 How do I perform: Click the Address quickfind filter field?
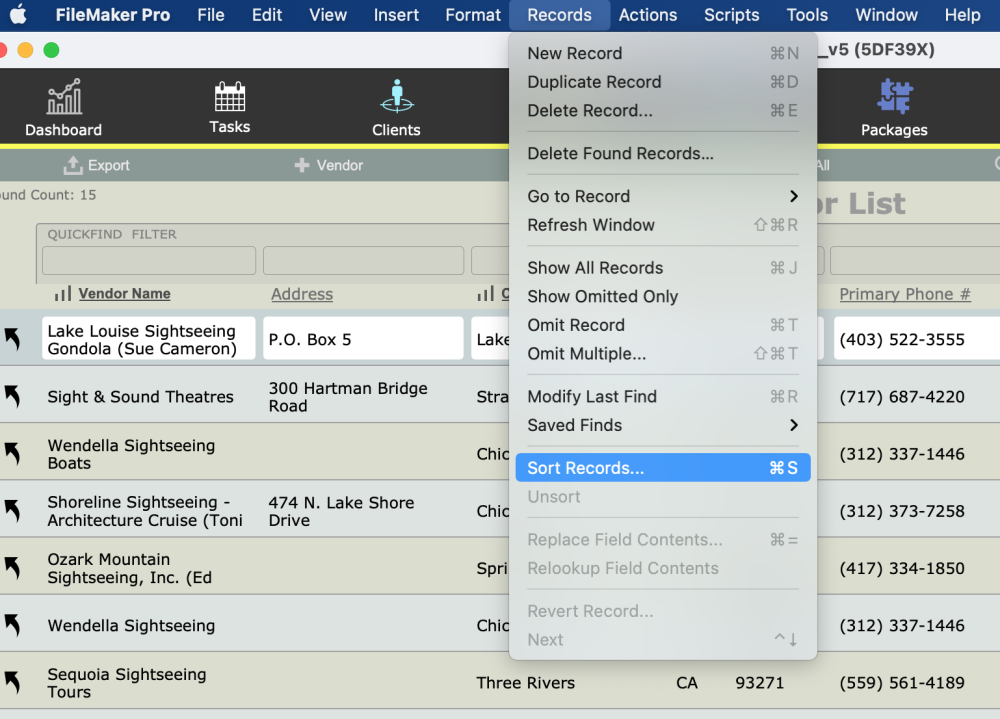[363, 260]
